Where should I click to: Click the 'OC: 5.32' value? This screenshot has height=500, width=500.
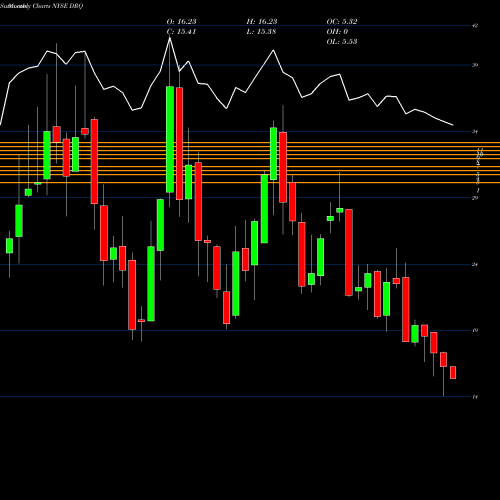pos(342,21)
